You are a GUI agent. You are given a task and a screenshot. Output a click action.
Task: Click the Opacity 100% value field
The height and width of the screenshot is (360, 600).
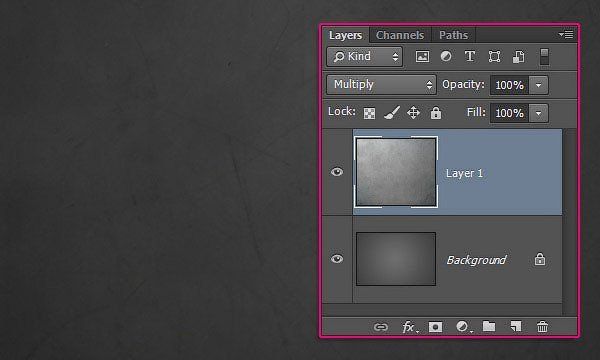(x=509, y=85)
